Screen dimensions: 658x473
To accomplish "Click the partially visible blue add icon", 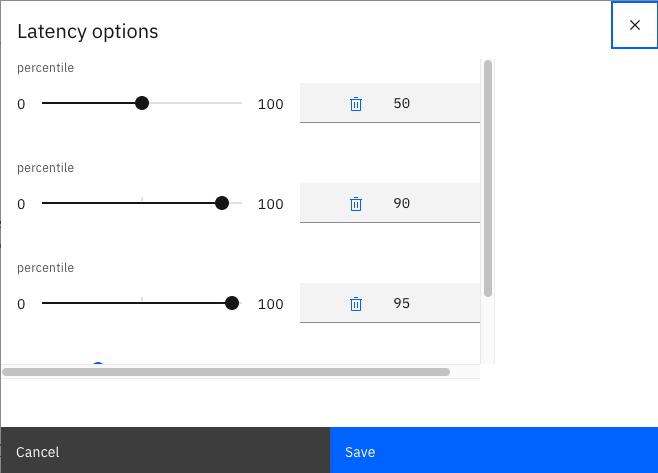I will coord(98,363).
